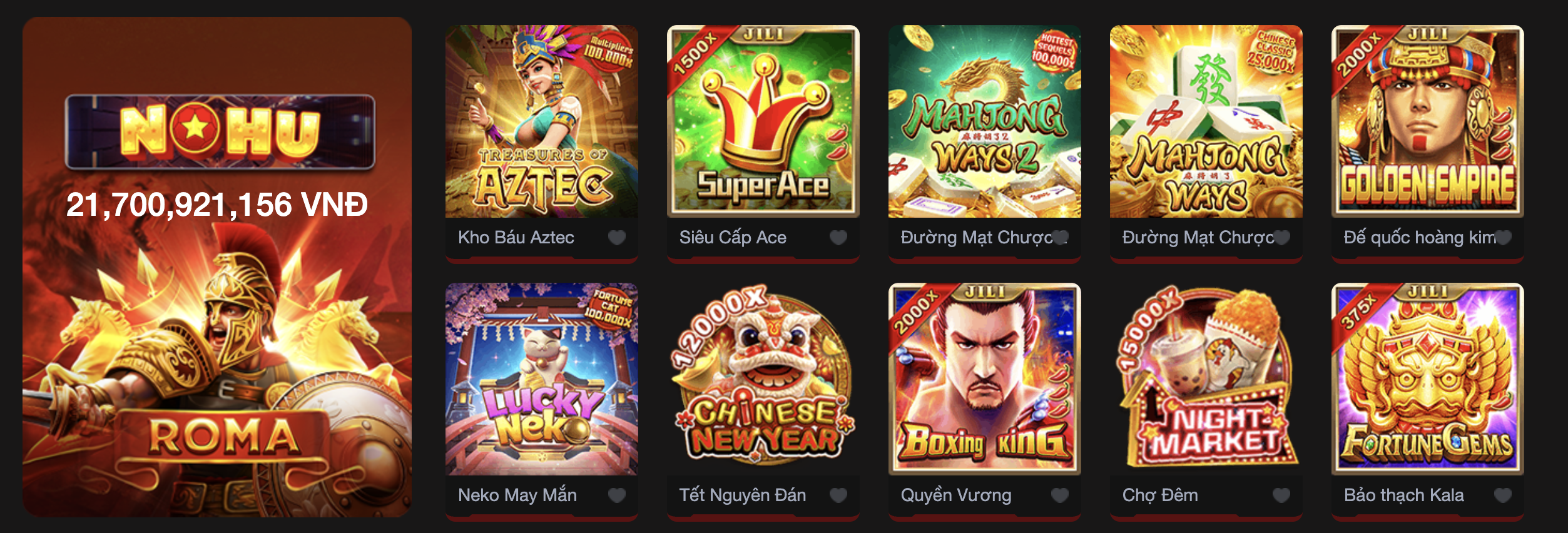Image resolution: width=1568 pixels, height=533 pixels.
Task: Open the Super Ace game thumbnail
Action: pos(763,121)
